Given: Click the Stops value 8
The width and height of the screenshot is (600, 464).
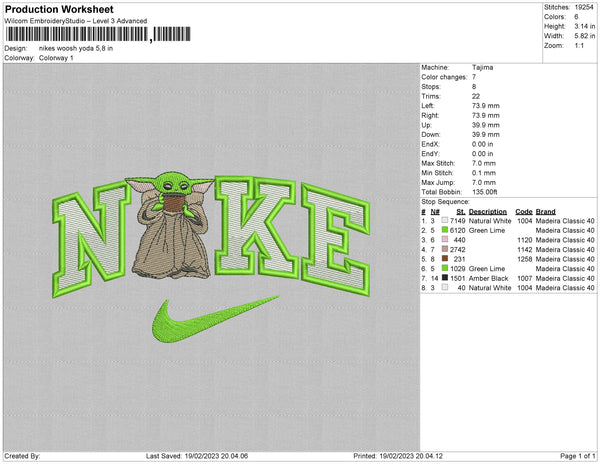Looking at the screenshot, I should (x=474, y=86).
